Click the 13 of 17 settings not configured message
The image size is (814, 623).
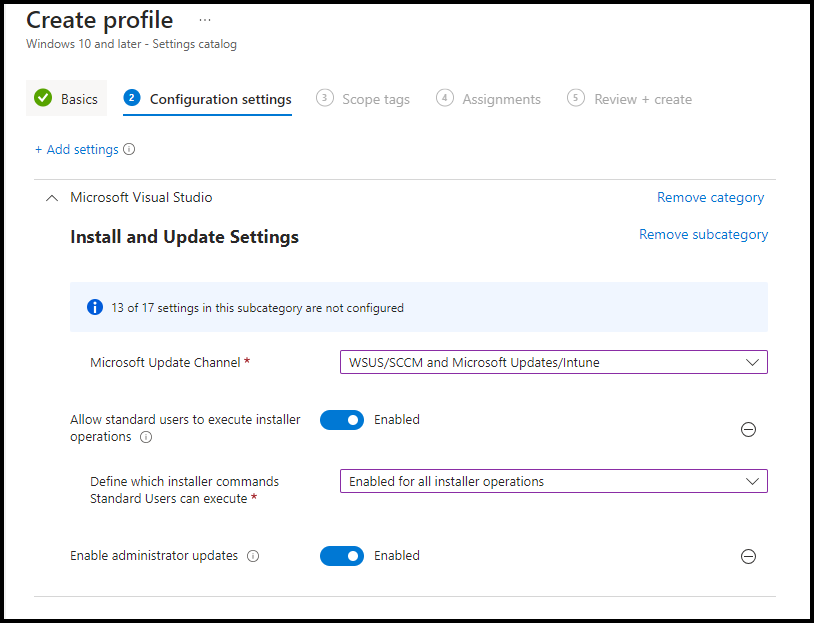(257, 308)
